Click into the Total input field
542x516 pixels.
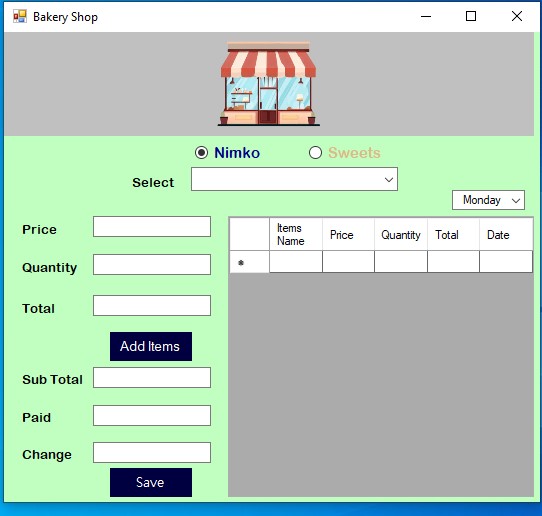tap(152, 306)
